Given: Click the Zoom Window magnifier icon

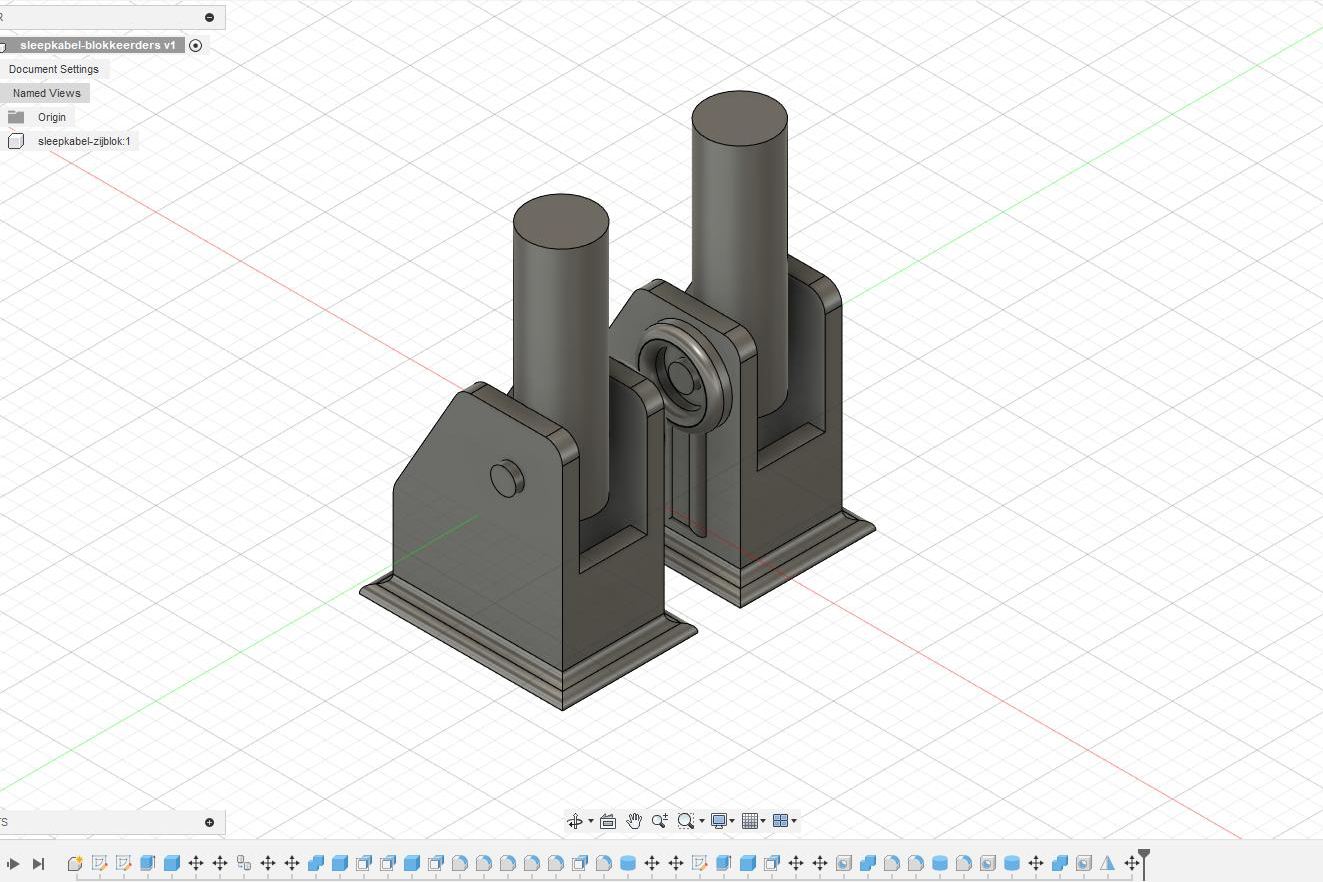Looking at the screenshot, I should coord(685,821).
